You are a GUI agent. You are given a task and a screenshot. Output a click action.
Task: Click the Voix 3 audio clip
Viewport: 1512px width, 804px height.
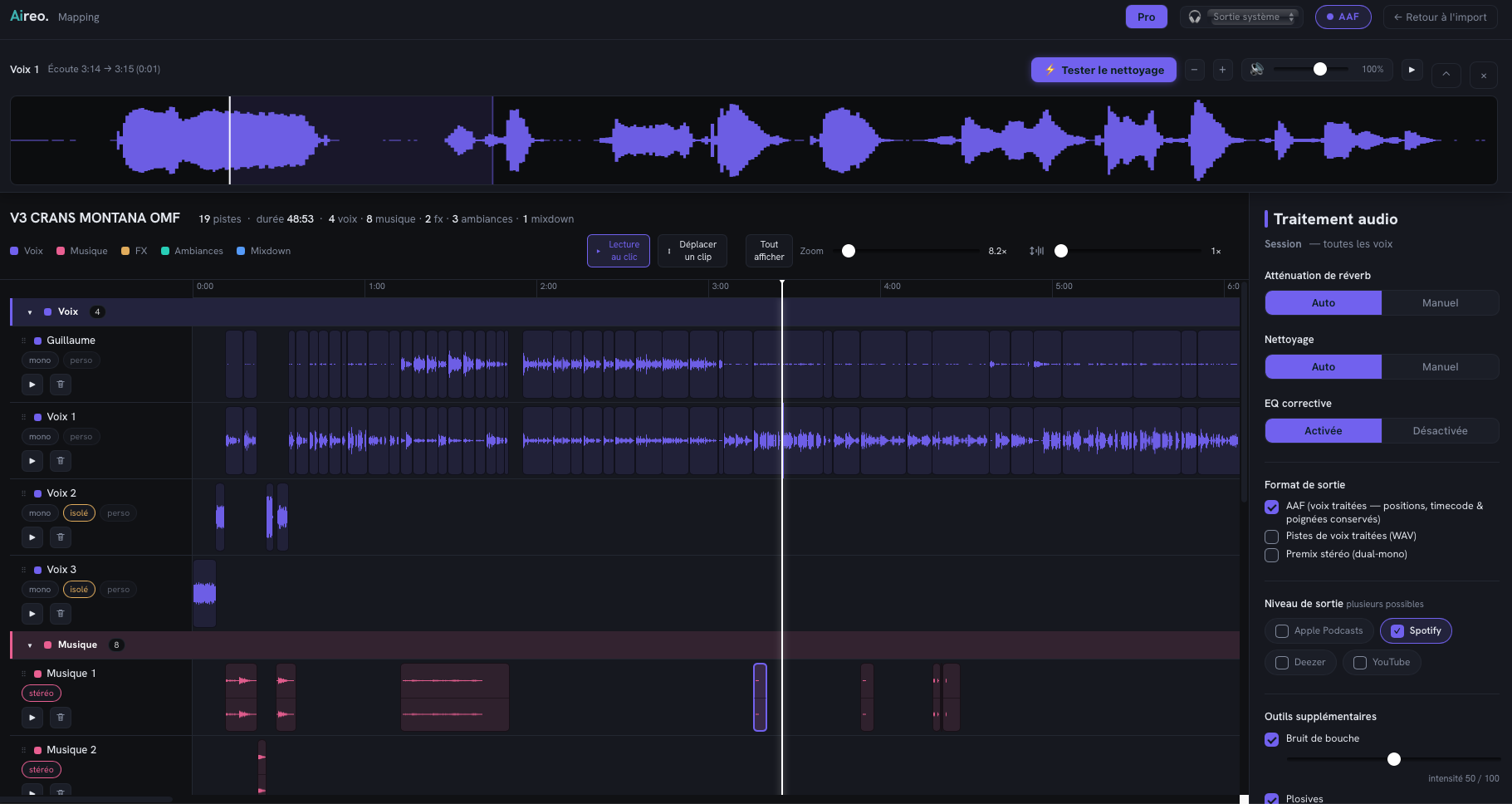click(204, 593)
